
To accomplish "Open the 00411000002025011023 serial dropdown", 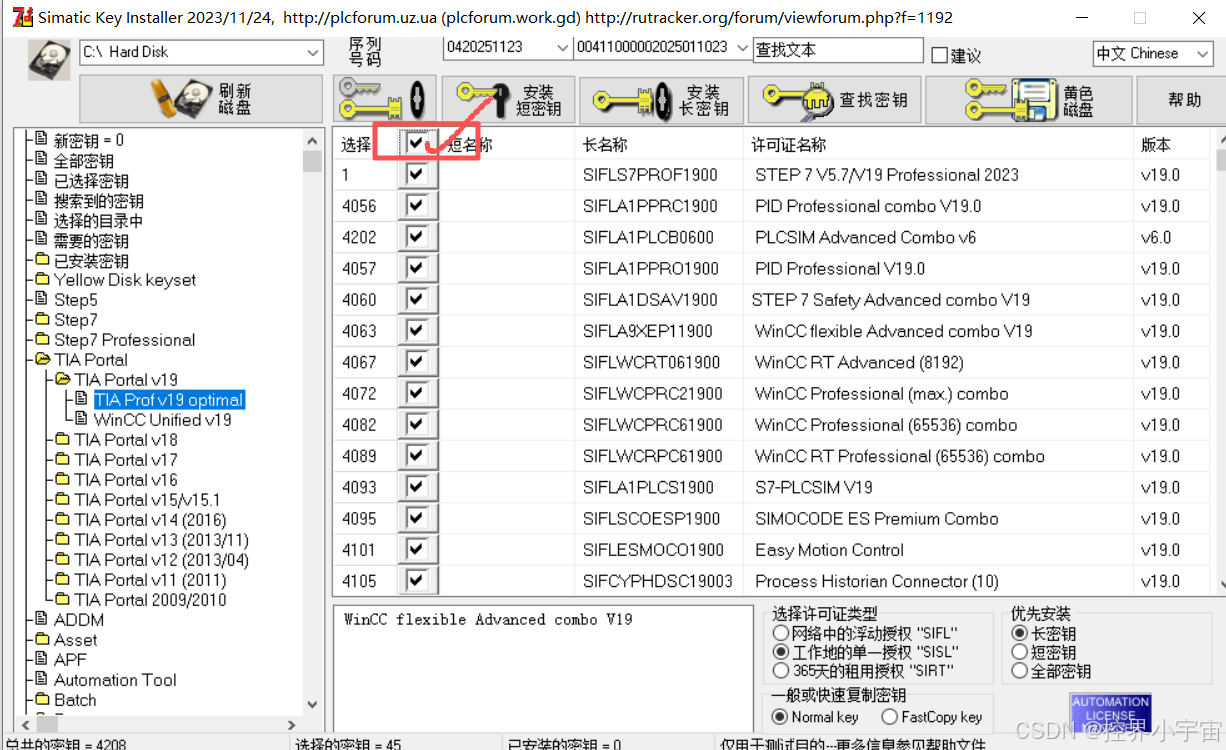I will point(741,48).
